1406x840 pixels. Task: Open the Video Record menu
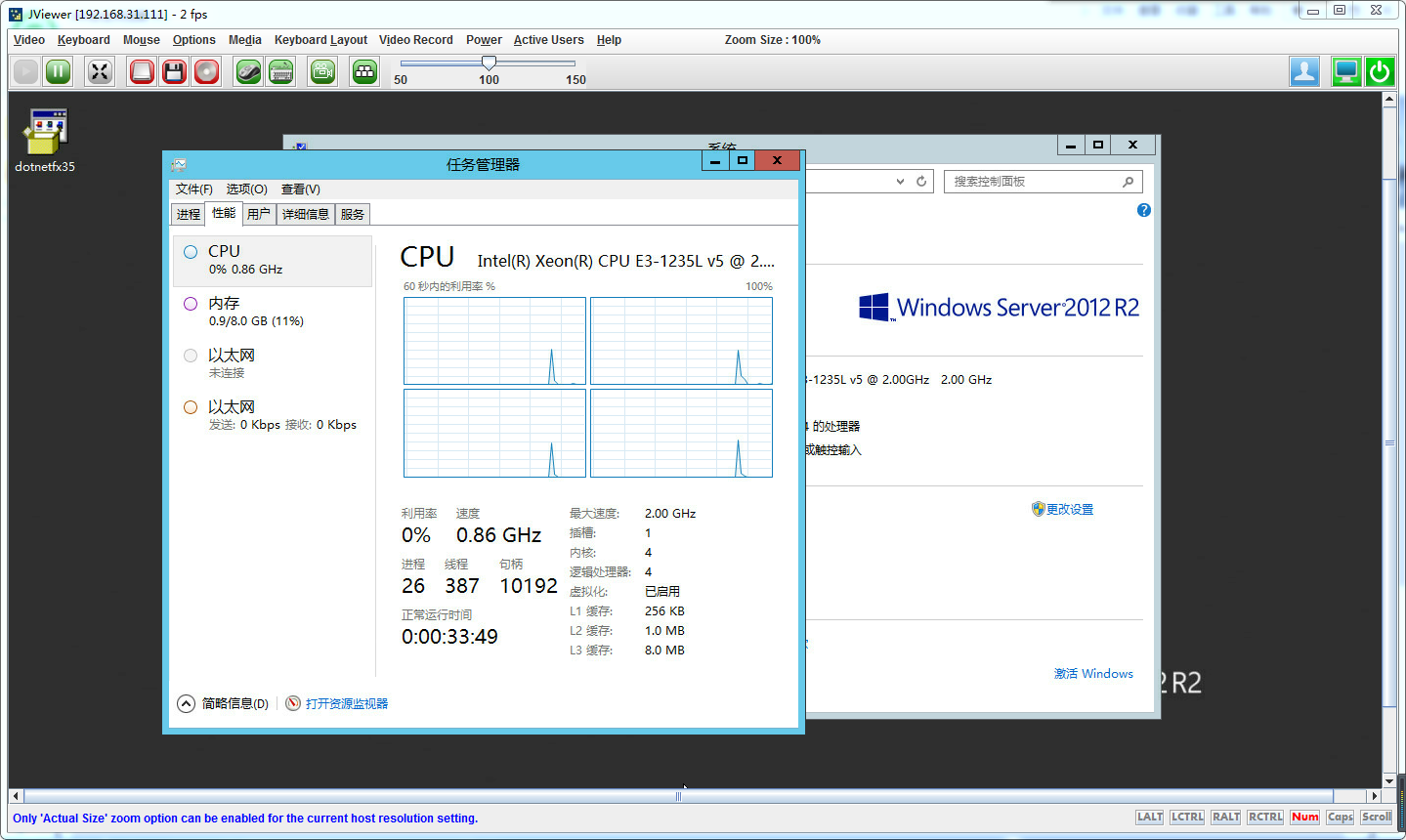tap(415, 40)
